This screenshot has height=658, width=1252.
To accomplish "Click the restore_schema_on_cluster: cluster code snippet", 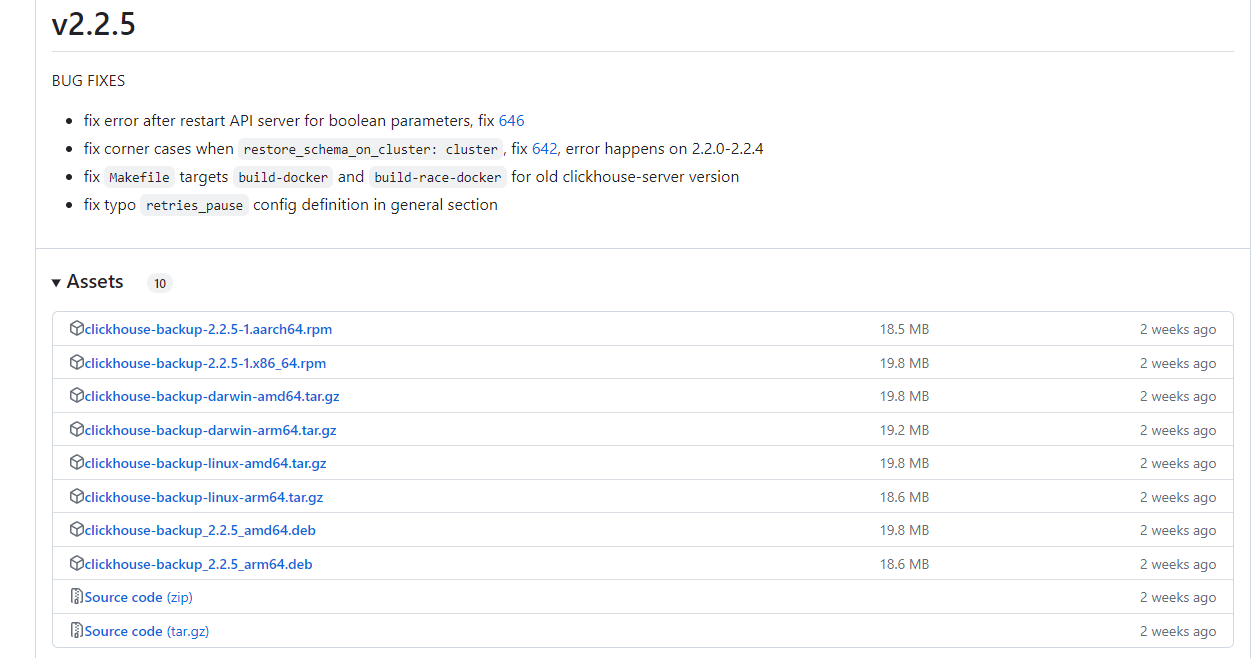I will pos(370,150).
